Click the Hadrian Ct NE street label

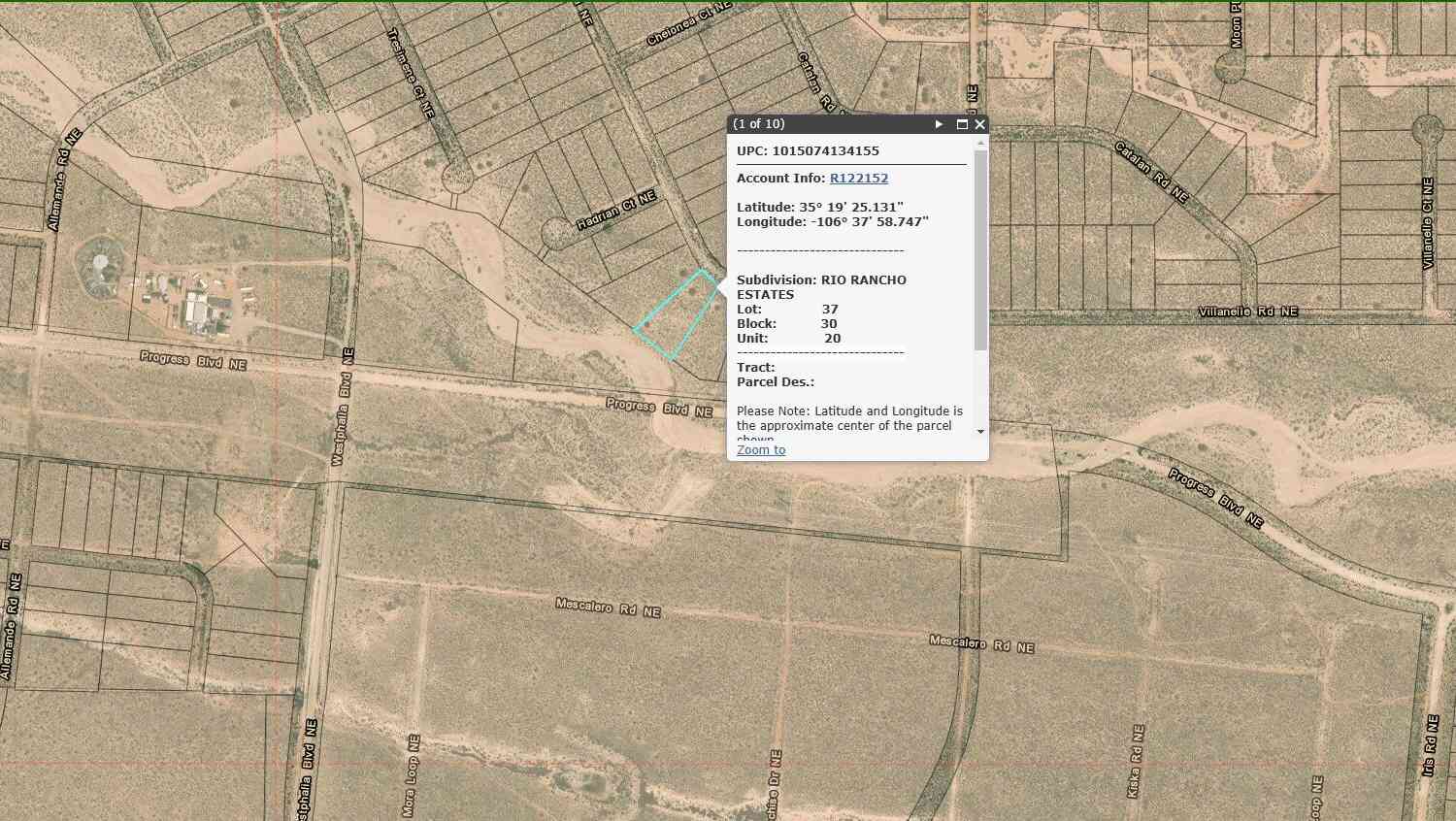coord(616,211)
